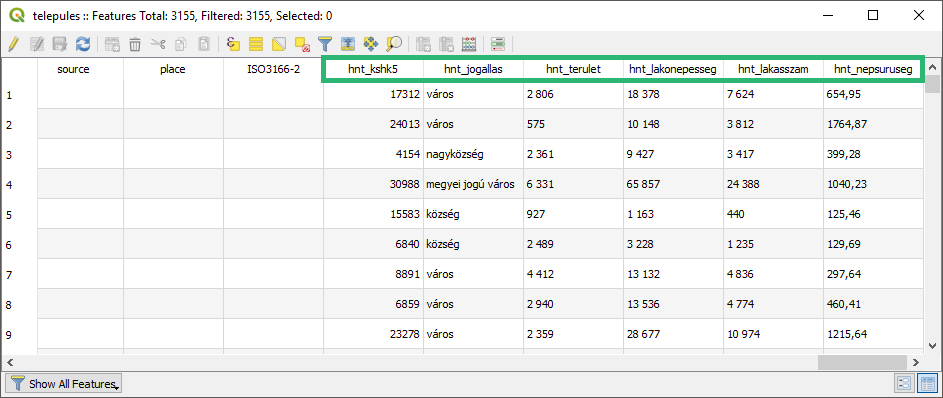Click the cell with value 129,69
Viewport: 943px width, 398px height.
point(873,244)
